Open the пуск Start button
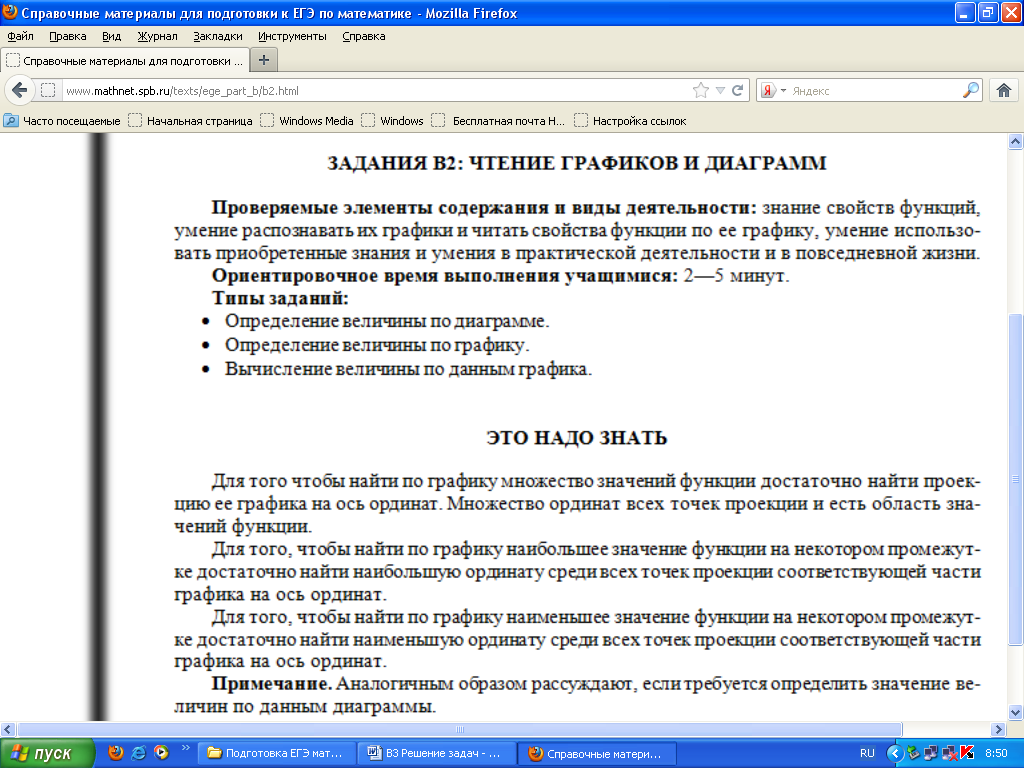The height and width of the screenshot is (768, 1024). [46, 753]
